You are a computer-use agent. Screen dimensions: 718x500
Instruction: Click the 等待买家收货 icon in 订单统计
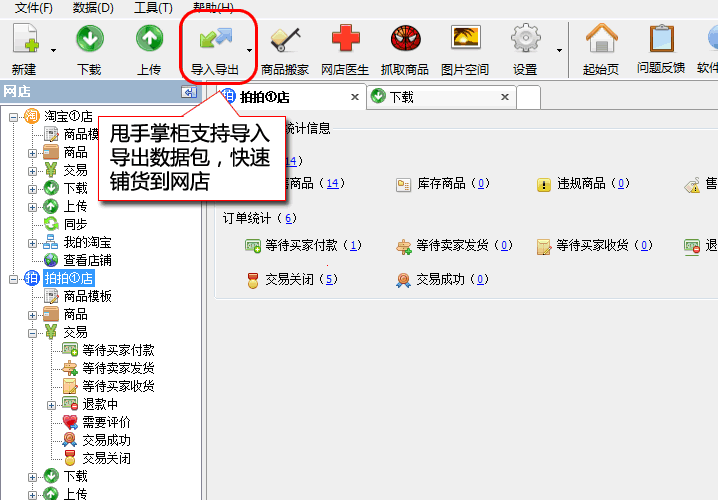(x=544, y=247)
